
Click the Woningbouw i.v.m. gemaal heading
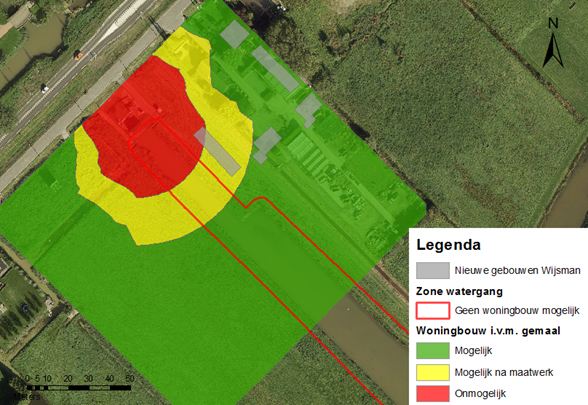click(x=488, y=331)
